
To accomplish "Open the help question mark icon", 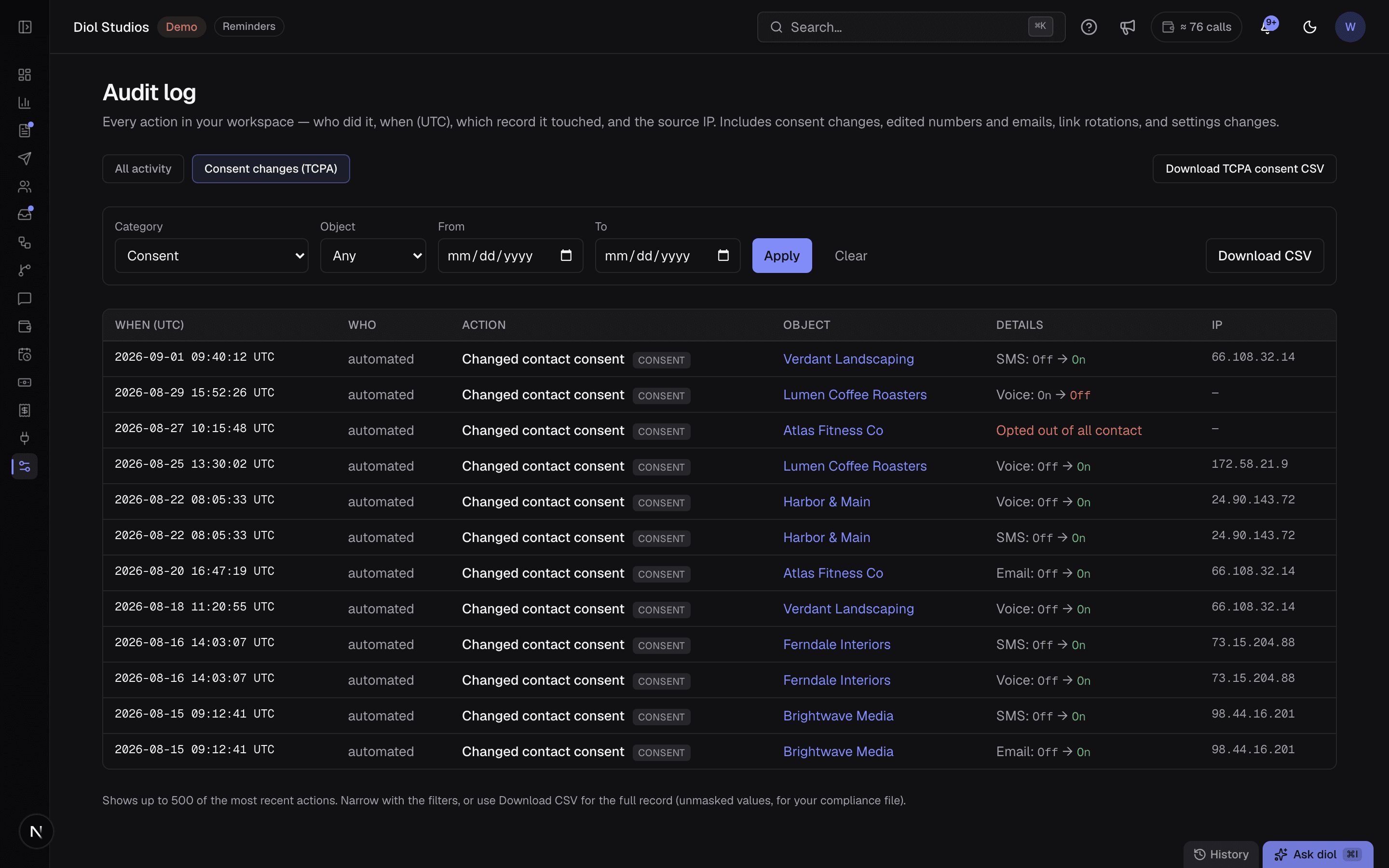I will coord(1088,27).
